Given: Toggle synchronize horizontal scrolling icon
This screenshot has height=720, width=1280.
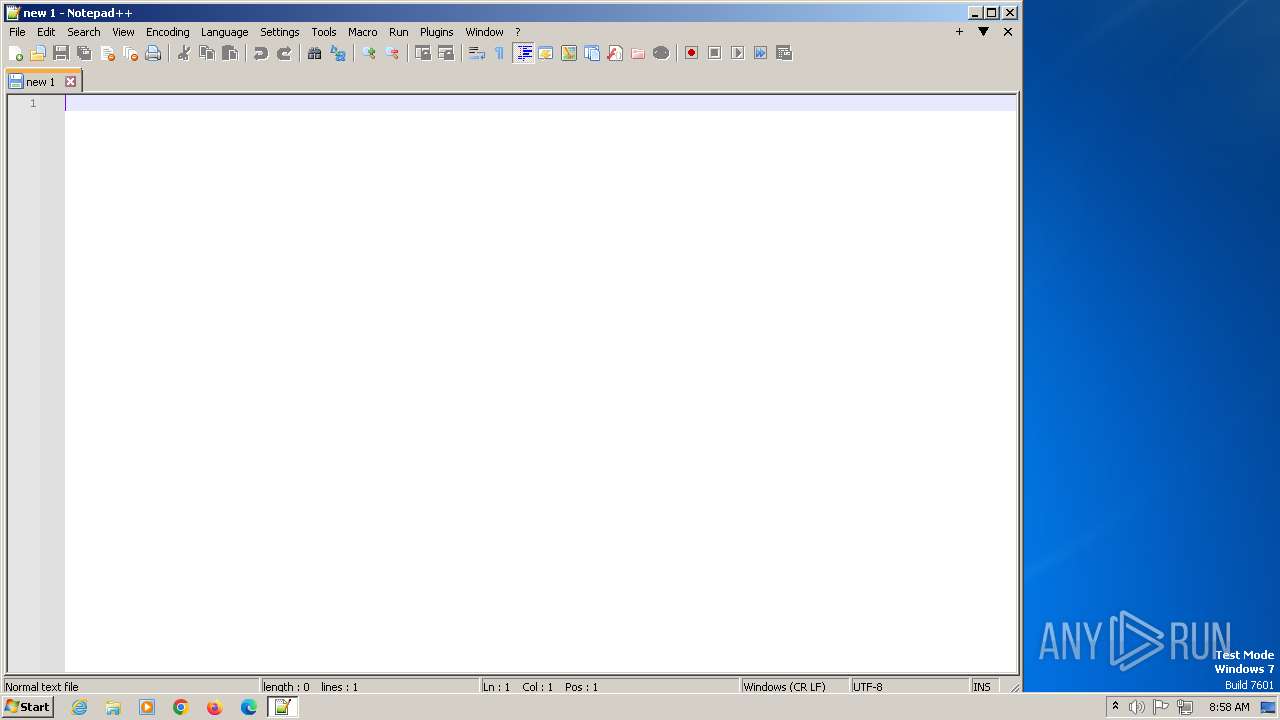Looking at the screenshot, I should click(x=446, y=53).
